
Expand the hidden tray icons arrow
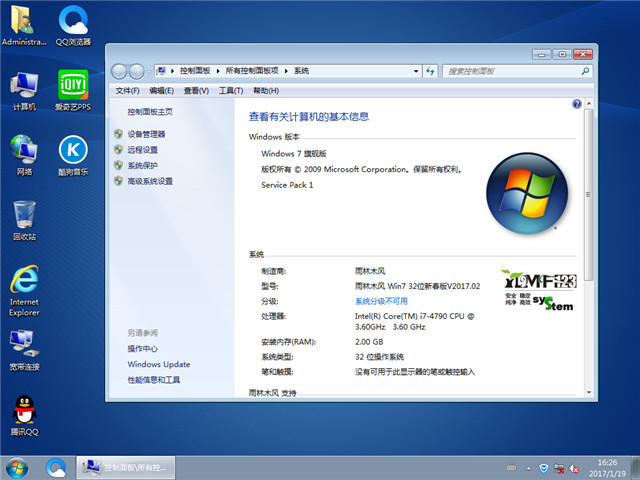(529, 468)
